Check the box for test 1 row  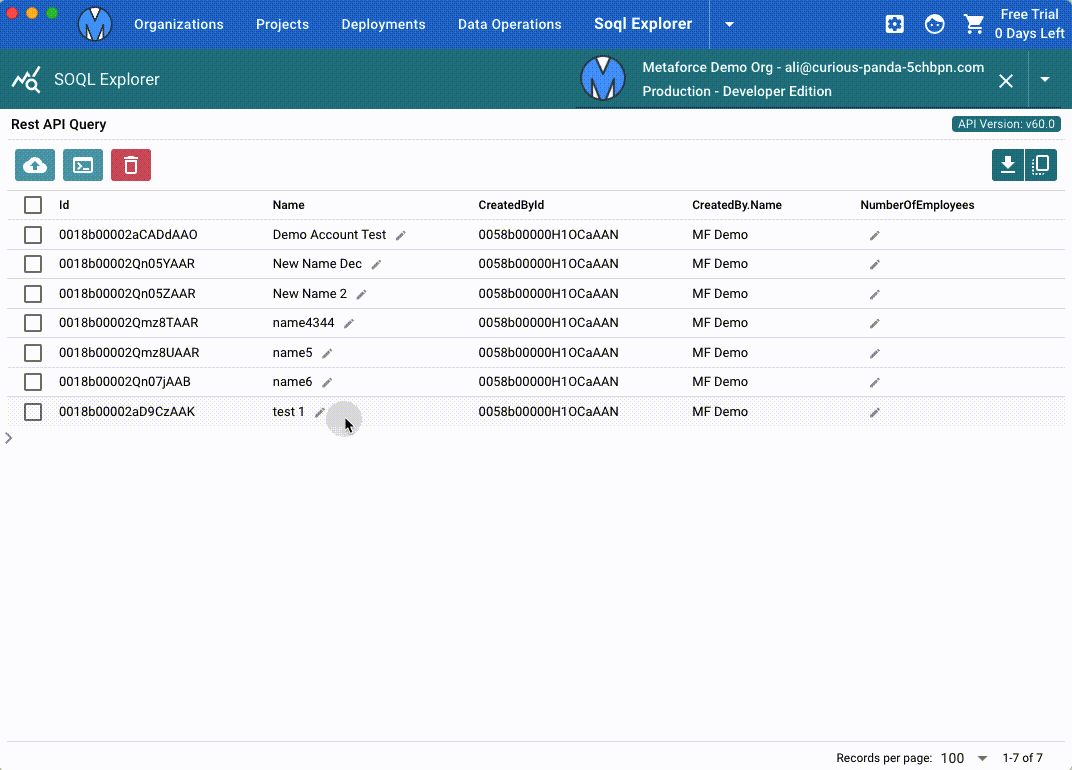click(33, 412)
